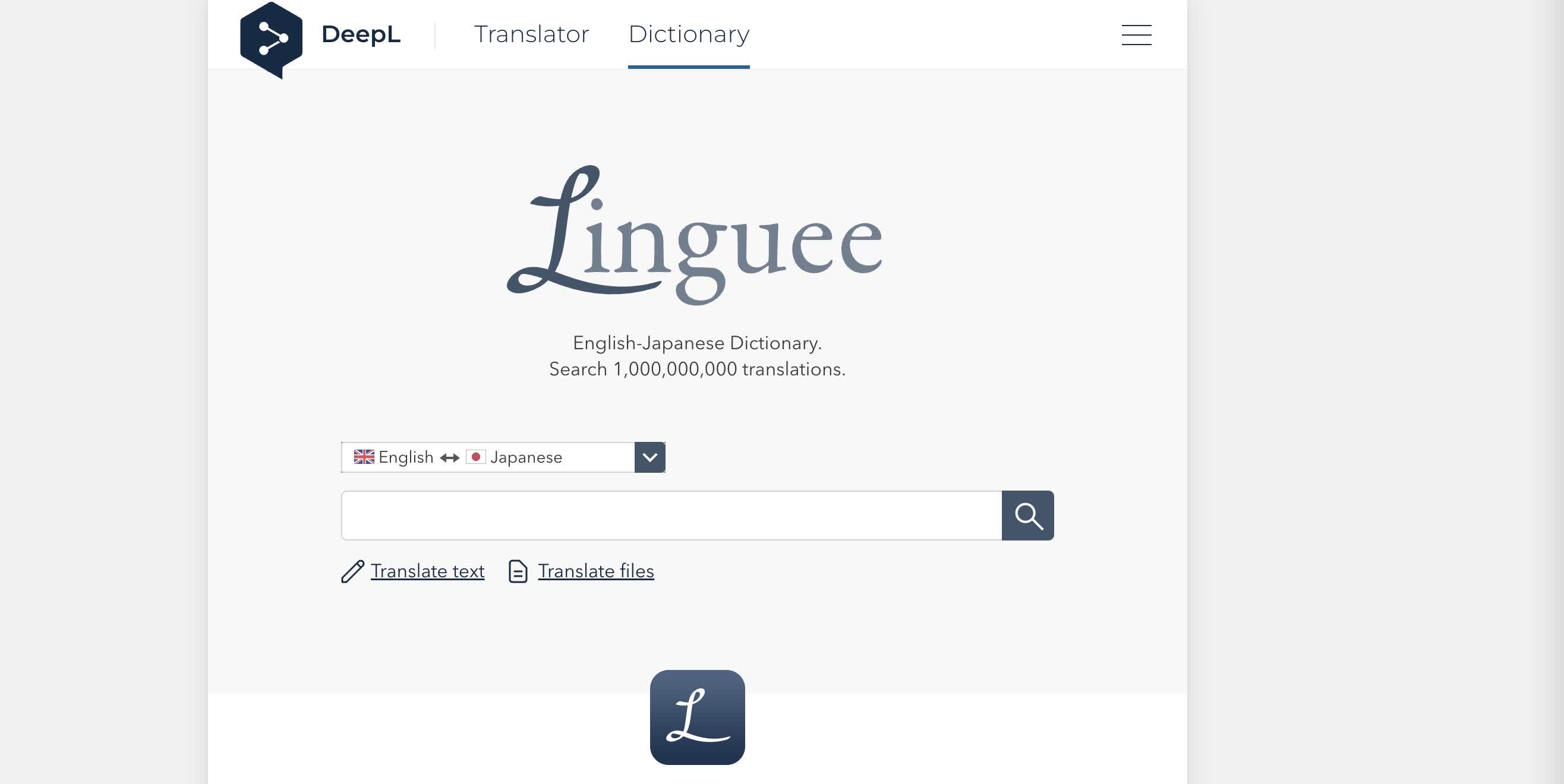Switch to the Translator tab
1564x784 pixels.
[x=531, y=34]
